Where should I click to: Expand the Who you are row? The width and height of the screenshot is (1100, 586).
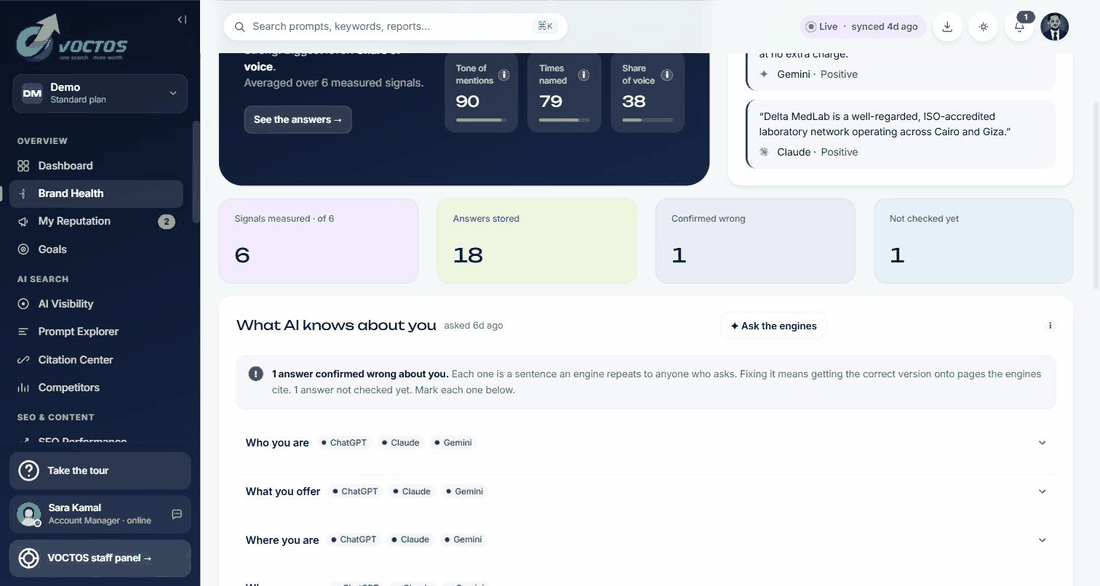pyautogui.click(x=646, y=443)
